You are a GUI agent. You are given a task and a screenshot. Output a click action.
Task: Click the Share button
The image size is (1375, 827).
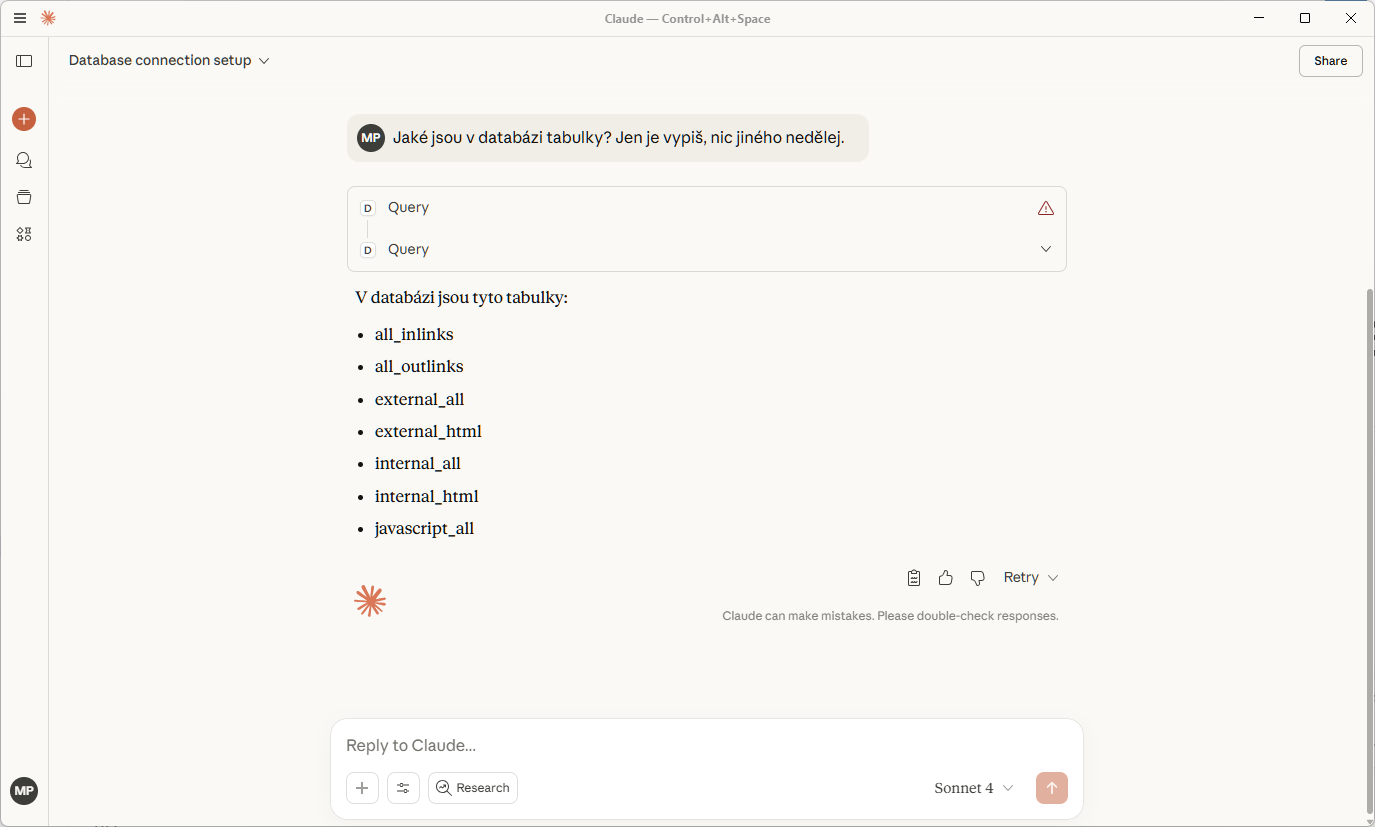1330,61
